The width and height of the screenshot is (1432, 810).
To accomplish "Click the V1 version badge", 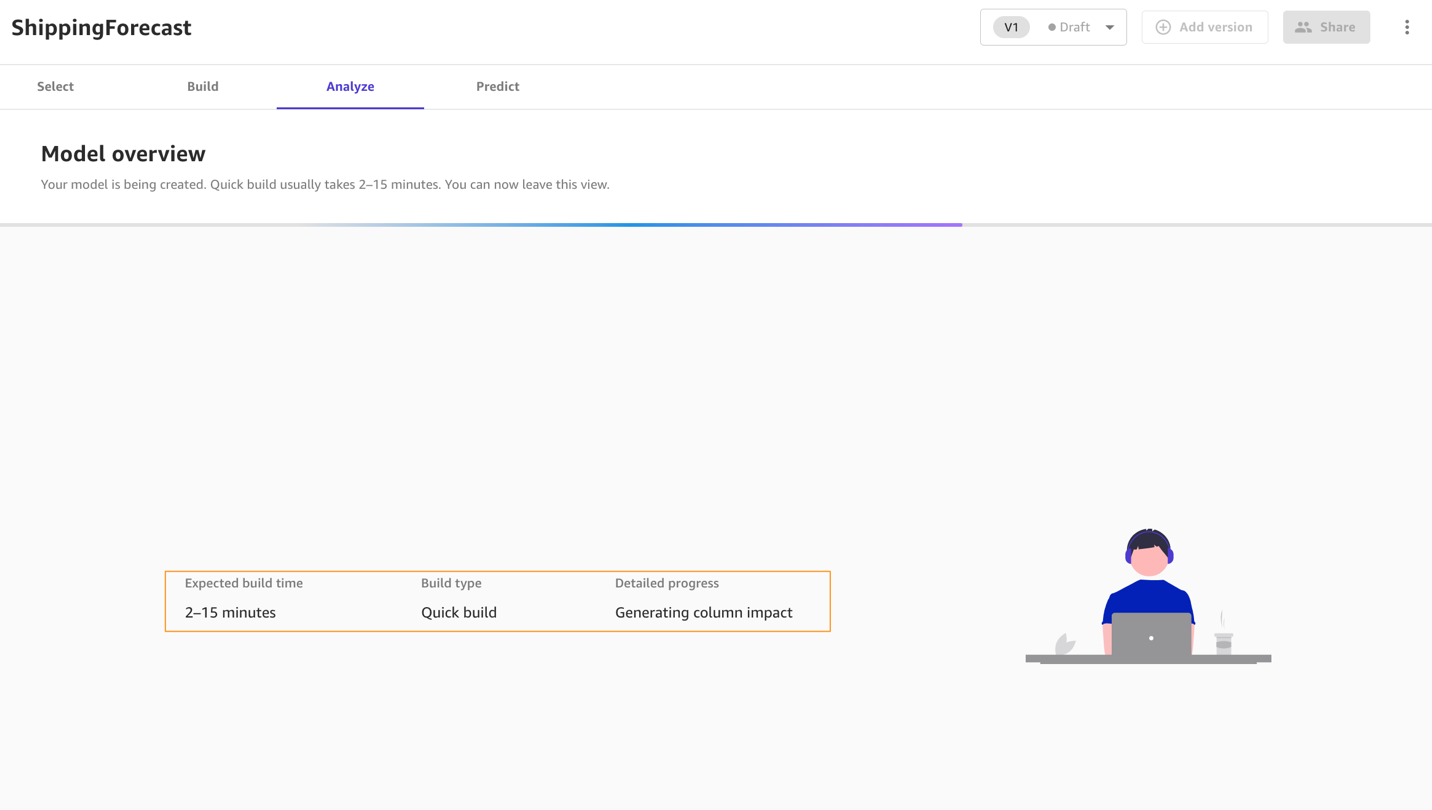I will tap(1011, 28).
